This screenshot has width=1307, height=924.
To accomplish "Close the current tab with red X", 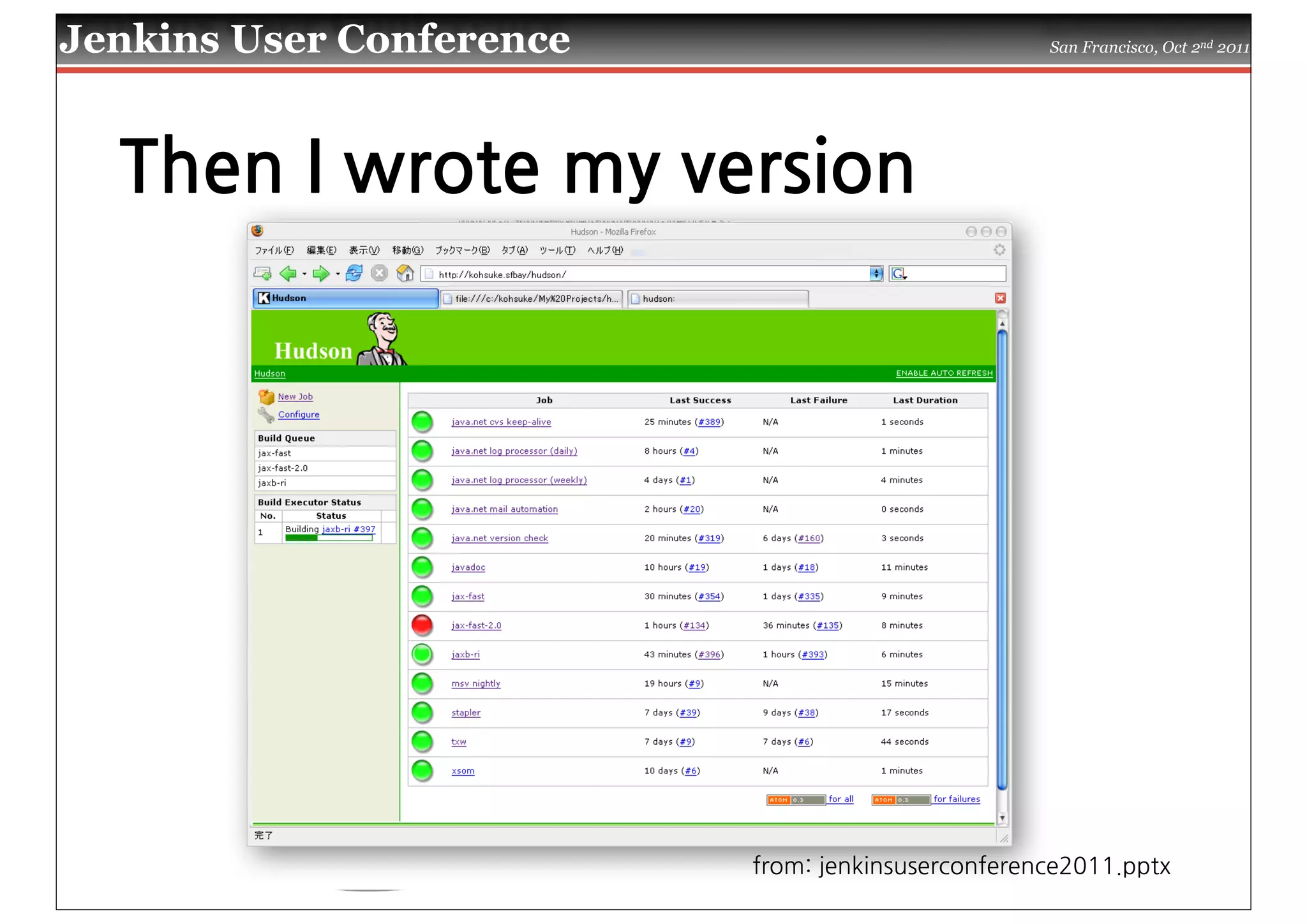I will click(x=1000, y=298).
